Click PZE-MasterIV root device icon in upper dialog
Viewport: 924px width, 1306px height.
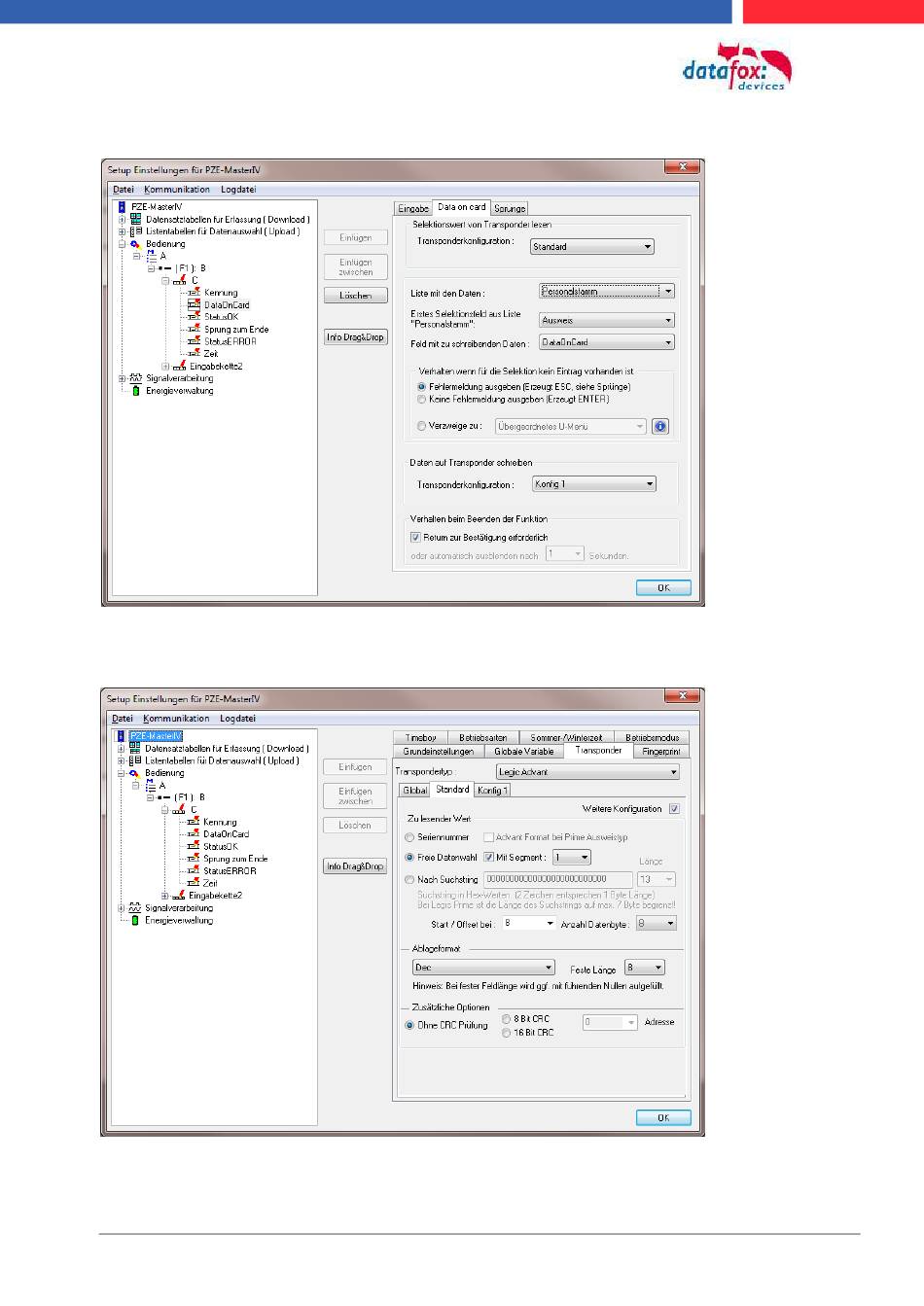[x=122, y=207]
